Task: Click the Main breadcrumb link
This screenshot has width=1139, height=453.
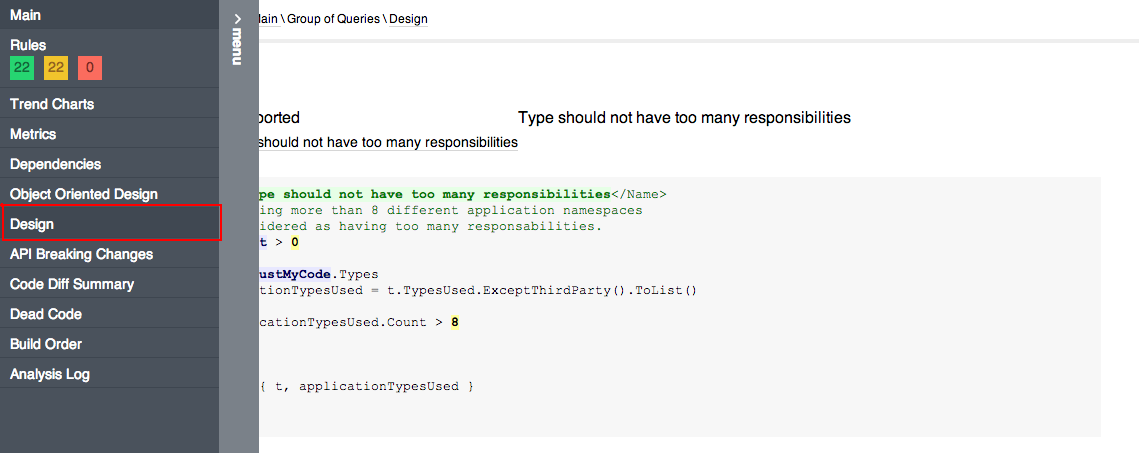Action: [x=269, y=19]
